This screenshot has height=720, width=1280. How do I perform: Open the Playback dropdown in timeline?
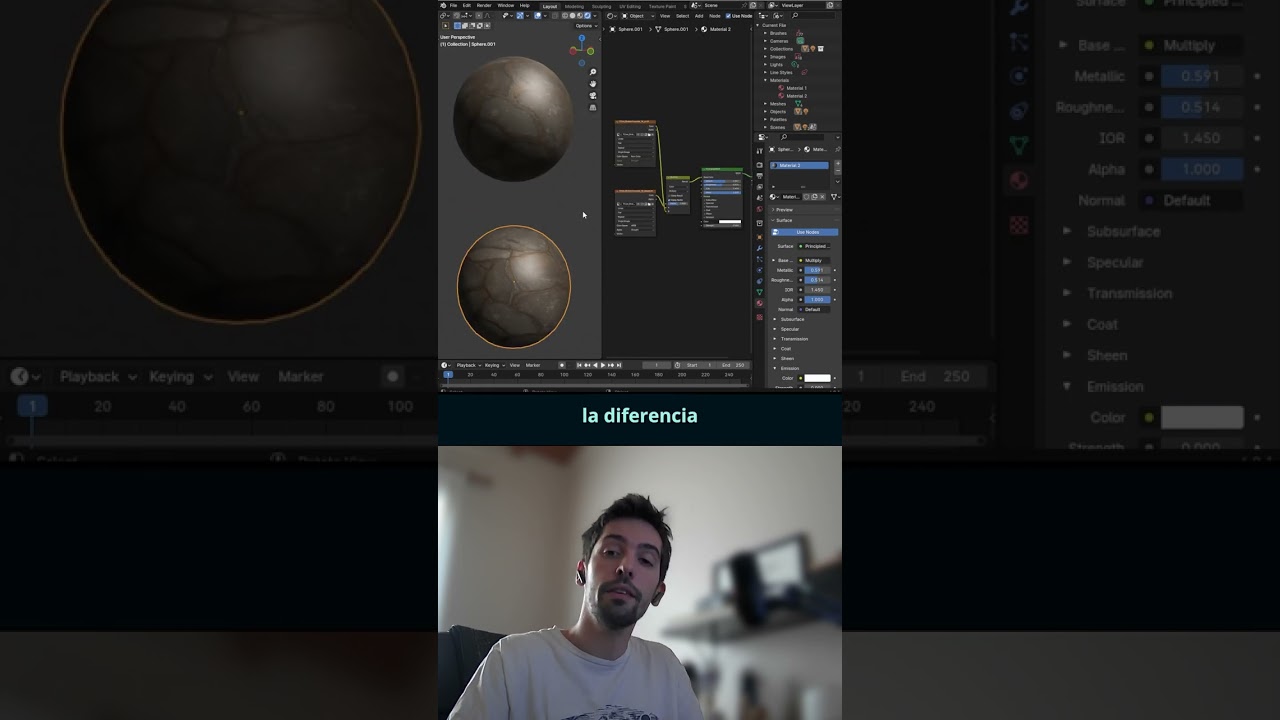coord(469,365)
